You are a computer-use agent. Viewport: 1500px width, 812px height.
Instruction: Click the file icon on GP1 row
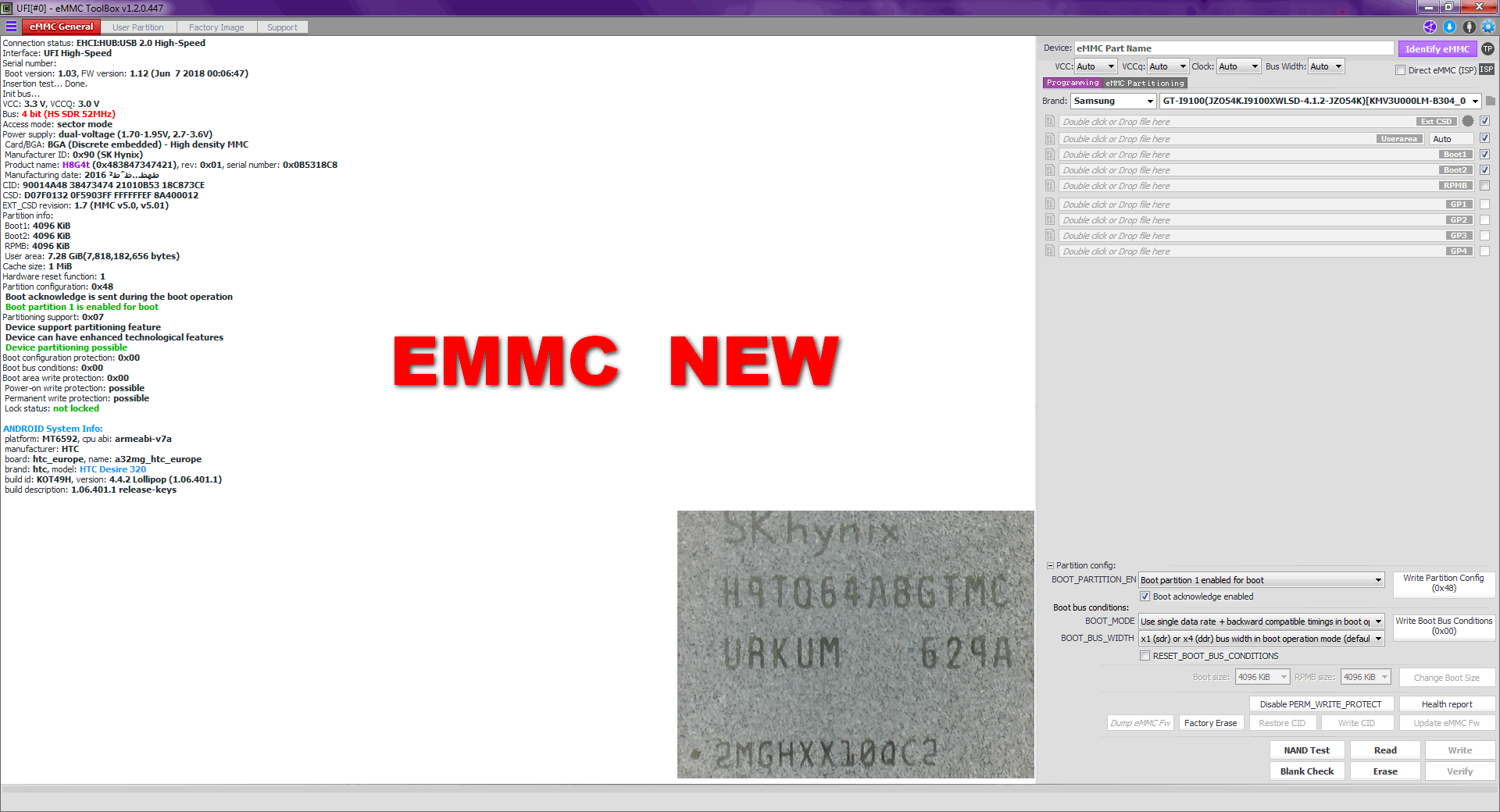[1050, 204]
